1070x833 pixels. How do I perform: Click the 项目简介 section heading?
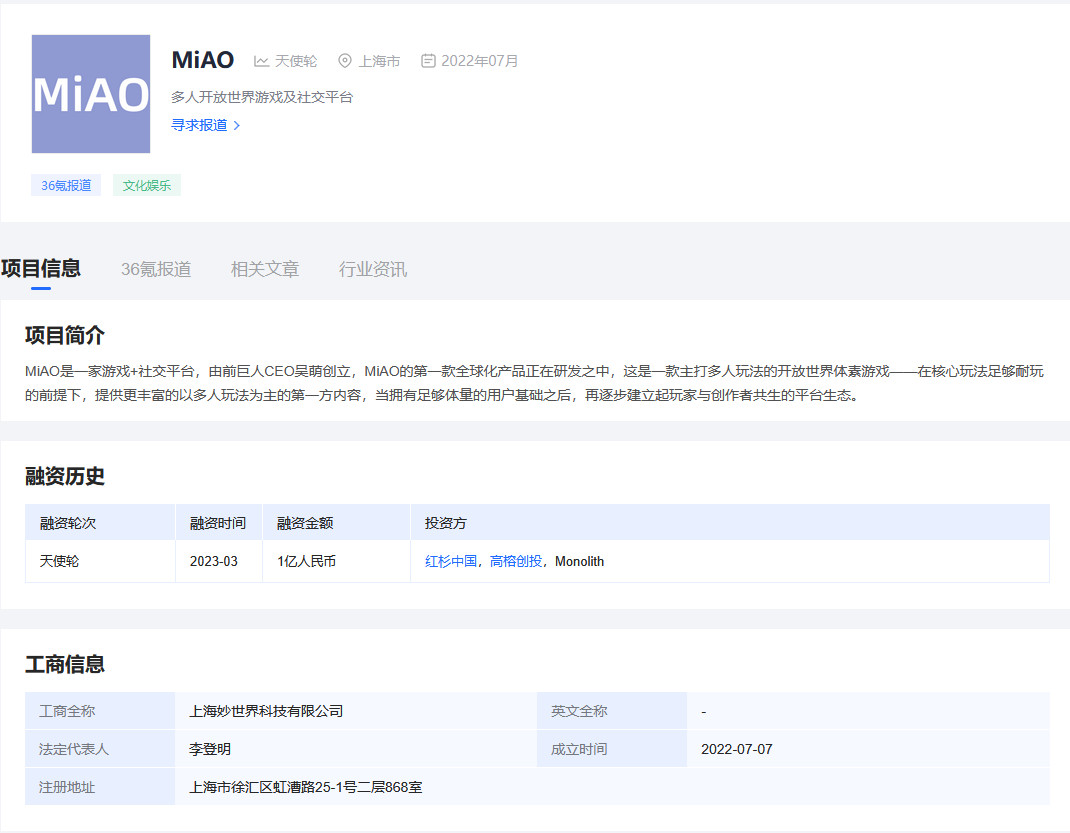click(65, 335)
